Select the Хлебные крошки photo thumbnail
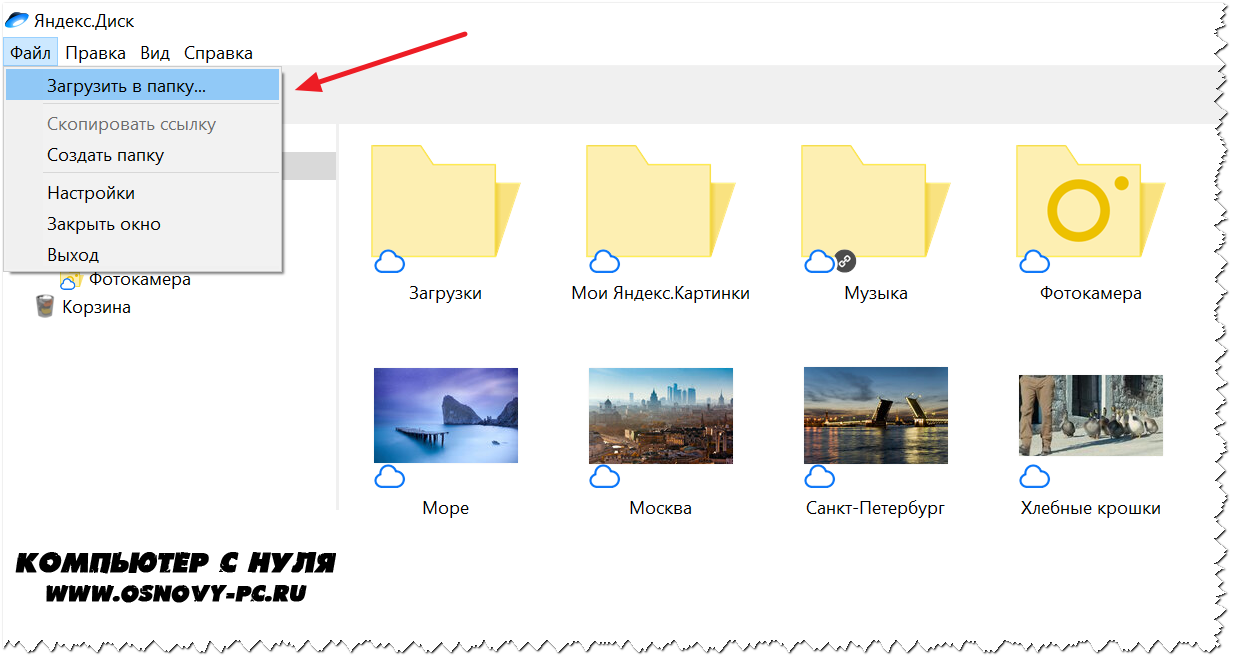 [1090, 415]
